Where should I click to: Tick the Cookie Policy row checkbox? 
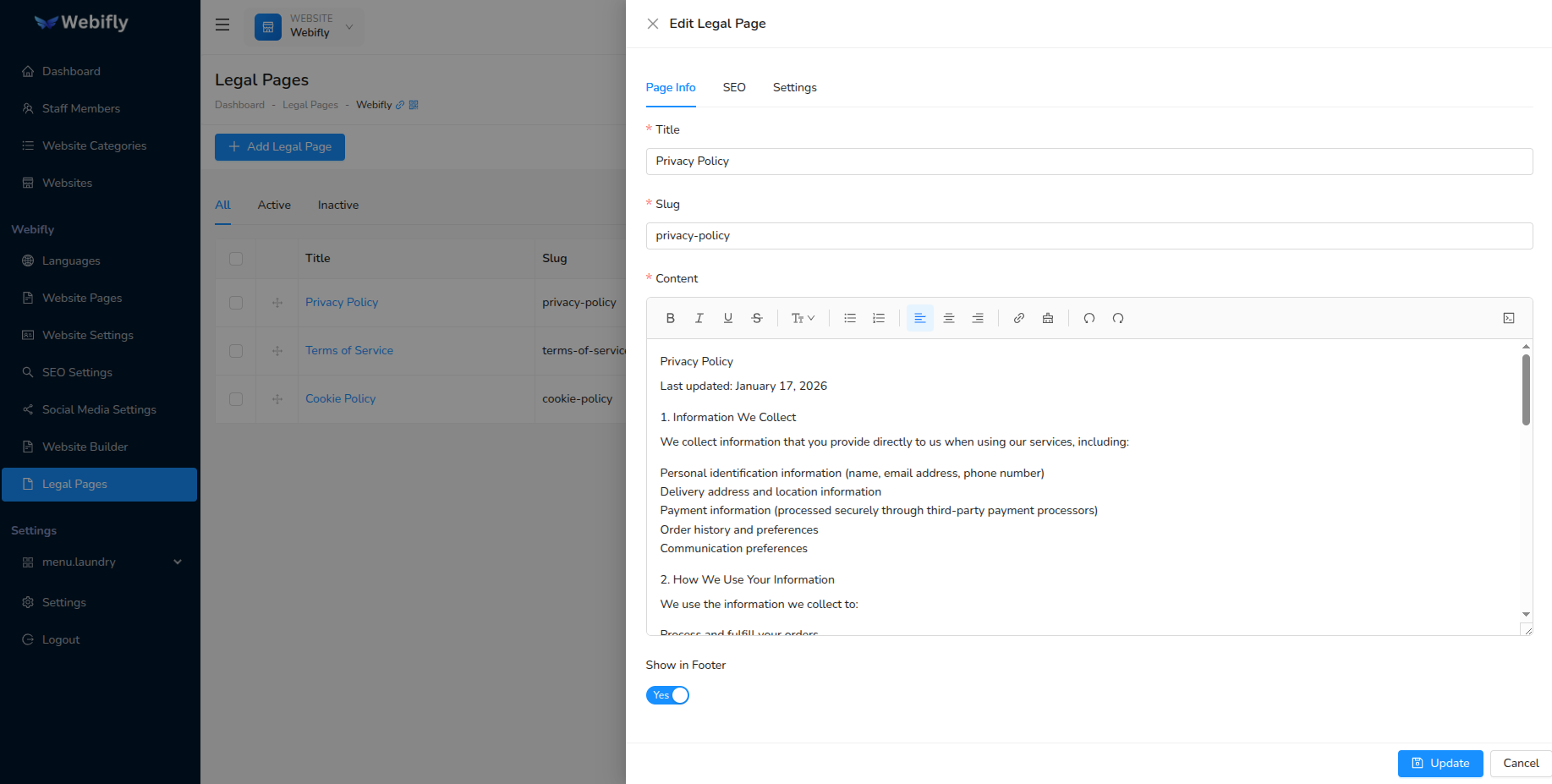pos(236,399)
